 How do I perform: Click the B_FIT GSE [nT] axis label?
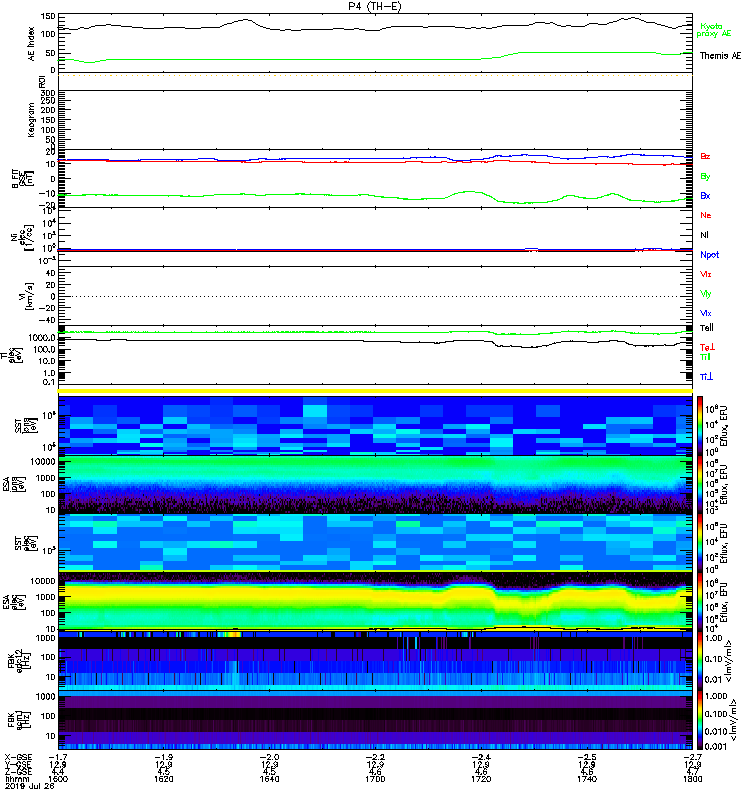tap(22, 179)
